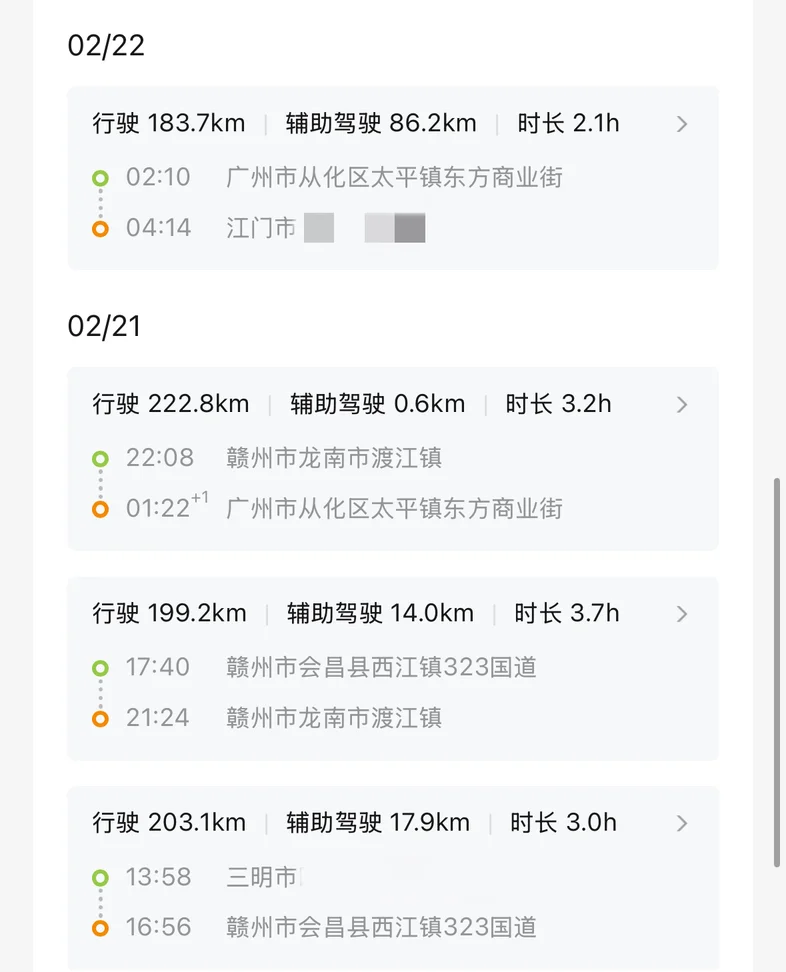Open the 辅助驾驶 86.2km trip summary
Viewport: 786px width, 972px height.
point(381,124)
